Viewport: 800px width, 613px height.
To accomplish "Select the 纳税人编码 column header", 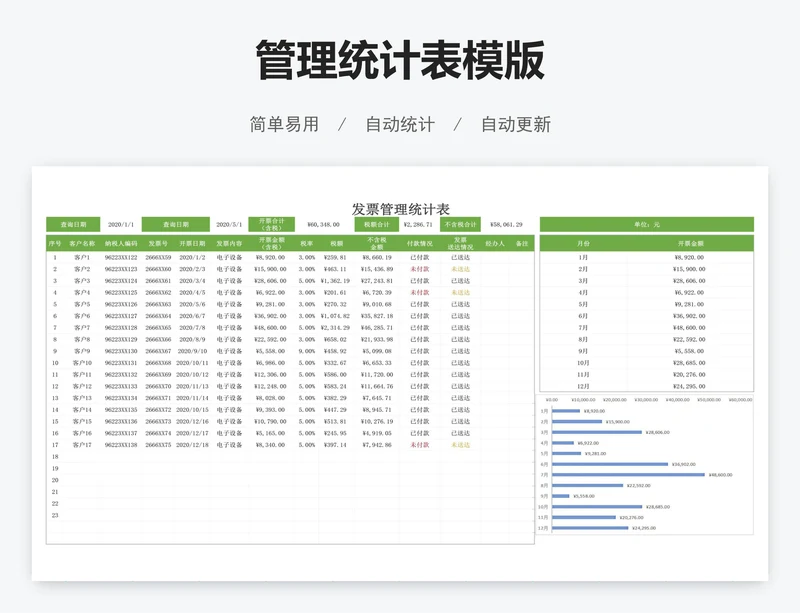I will point(121,243).
